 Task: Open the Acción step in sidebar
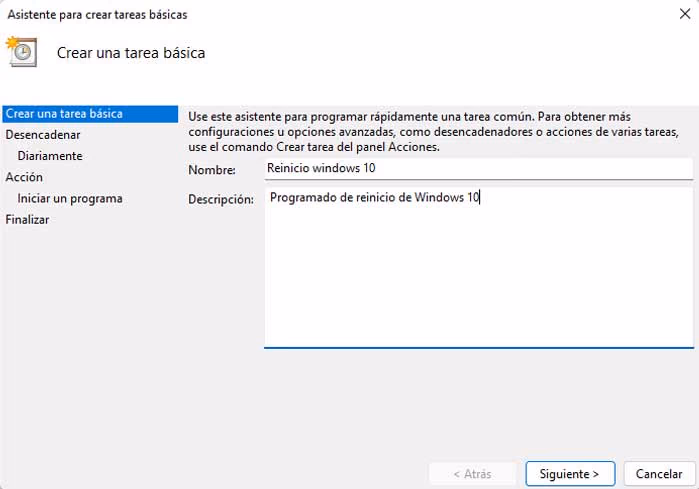[x=24, y=177]
